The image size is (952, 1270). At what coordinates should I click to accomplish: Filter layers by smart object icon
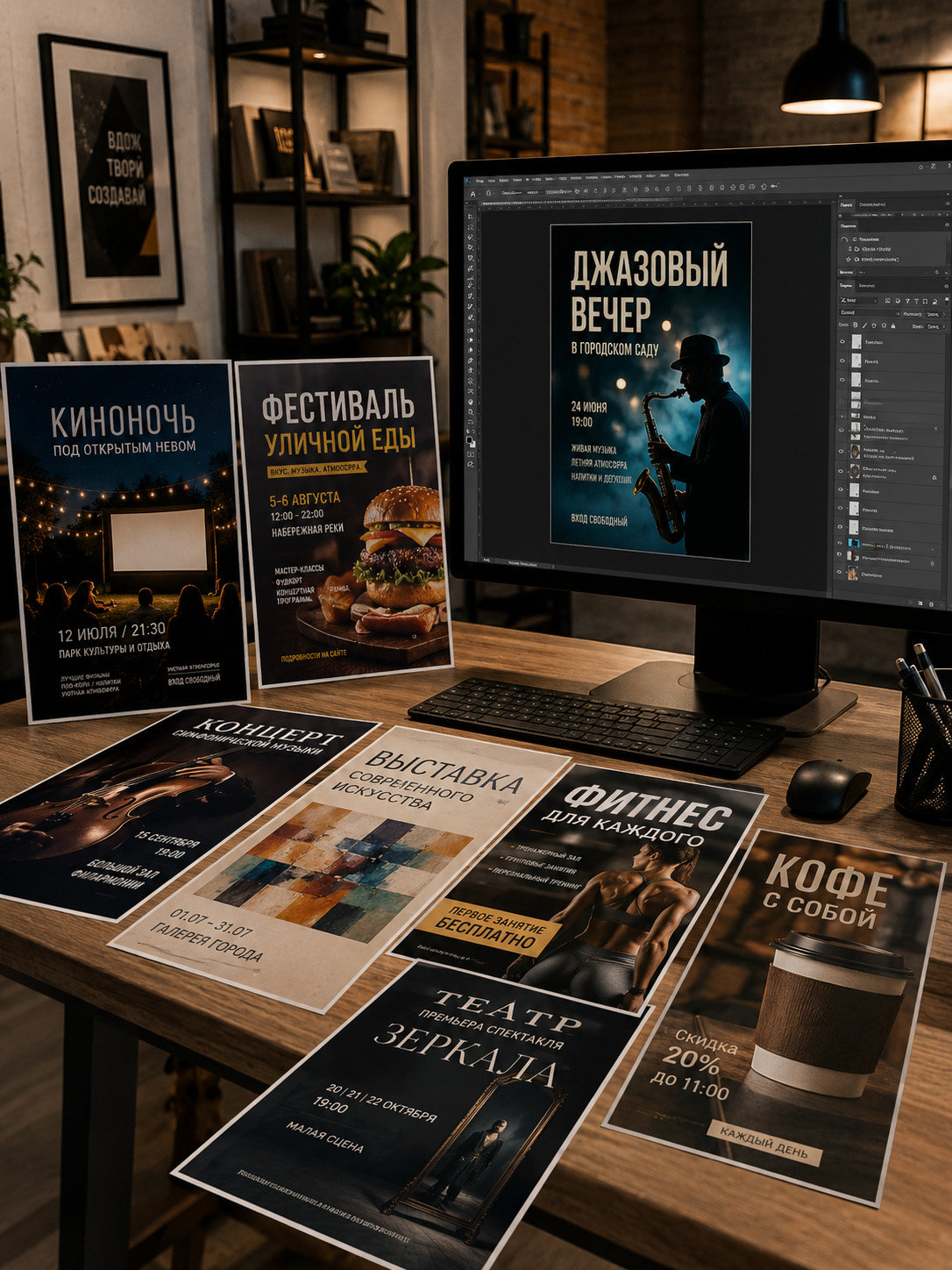click(x=934, y=301)
